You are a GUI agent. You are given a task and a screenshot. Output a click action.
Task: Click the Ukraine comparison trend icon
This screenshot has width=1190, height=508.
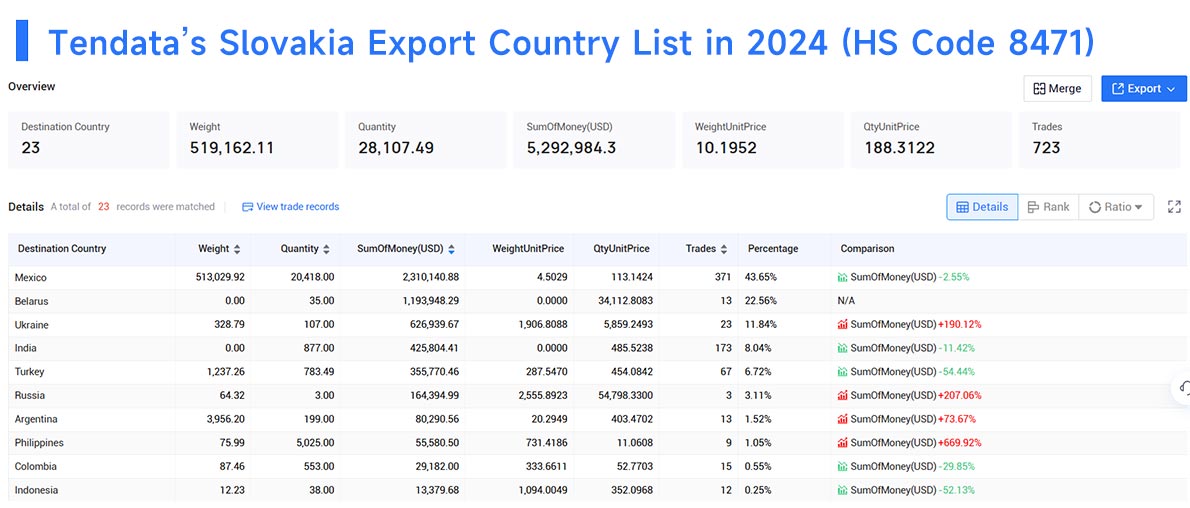click(842, 324)
